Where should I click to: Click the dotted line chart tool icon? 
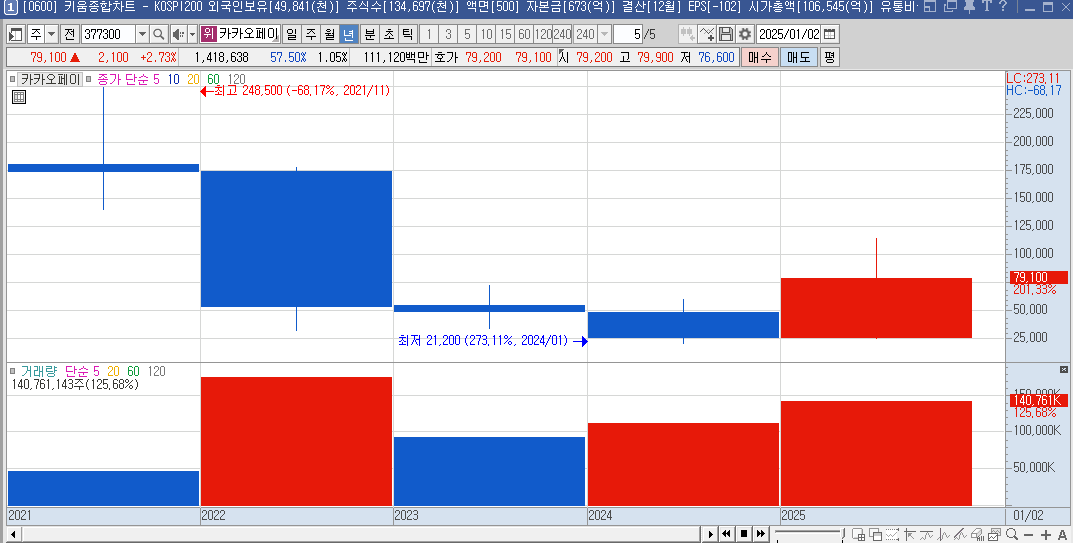point(892,535)
